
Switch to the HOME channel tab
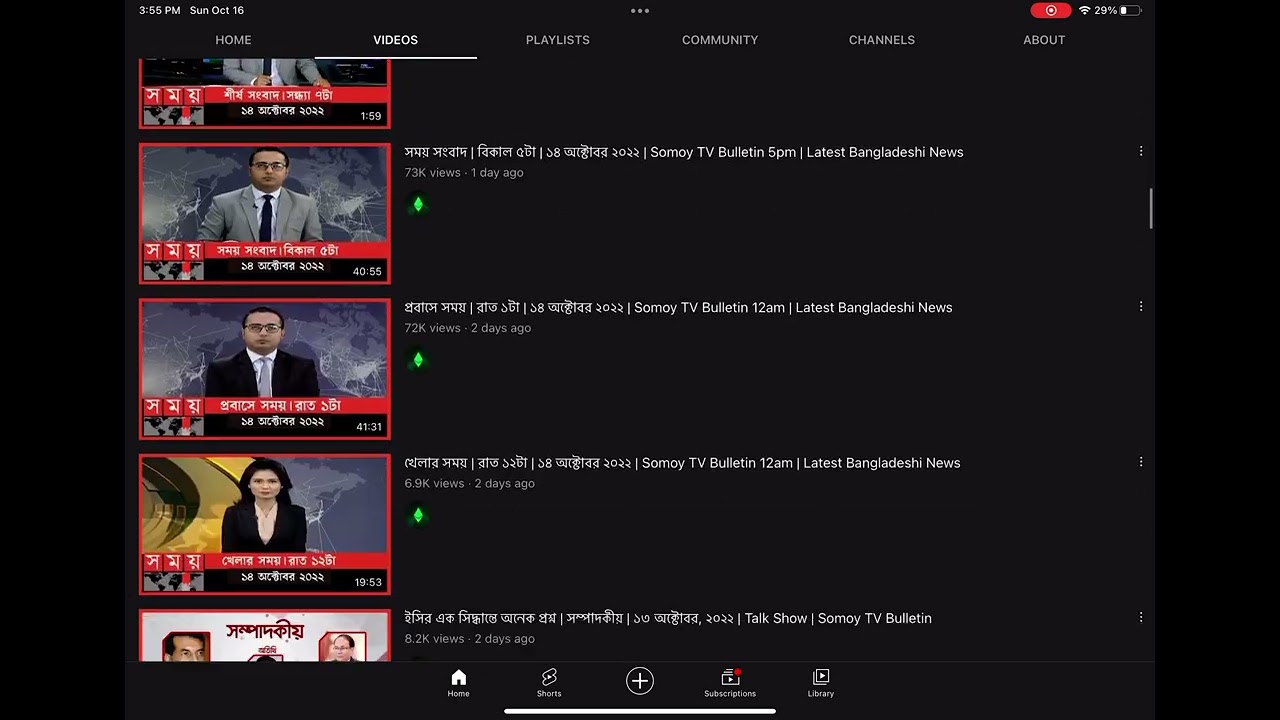233,40
